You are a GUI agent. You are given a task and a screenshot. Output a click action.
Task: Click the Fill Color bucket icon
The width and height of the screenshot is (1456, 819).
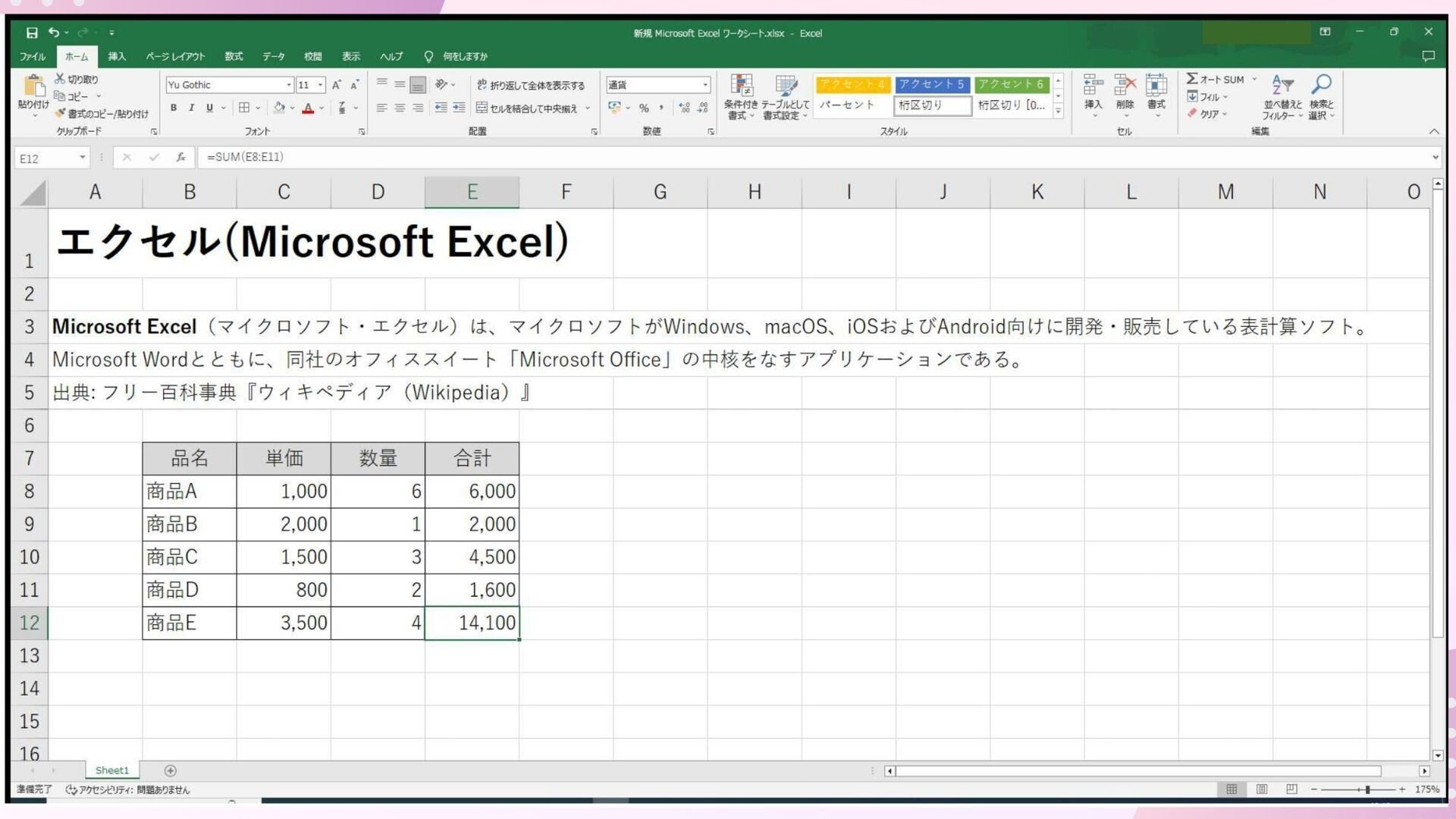coord(279,108)
